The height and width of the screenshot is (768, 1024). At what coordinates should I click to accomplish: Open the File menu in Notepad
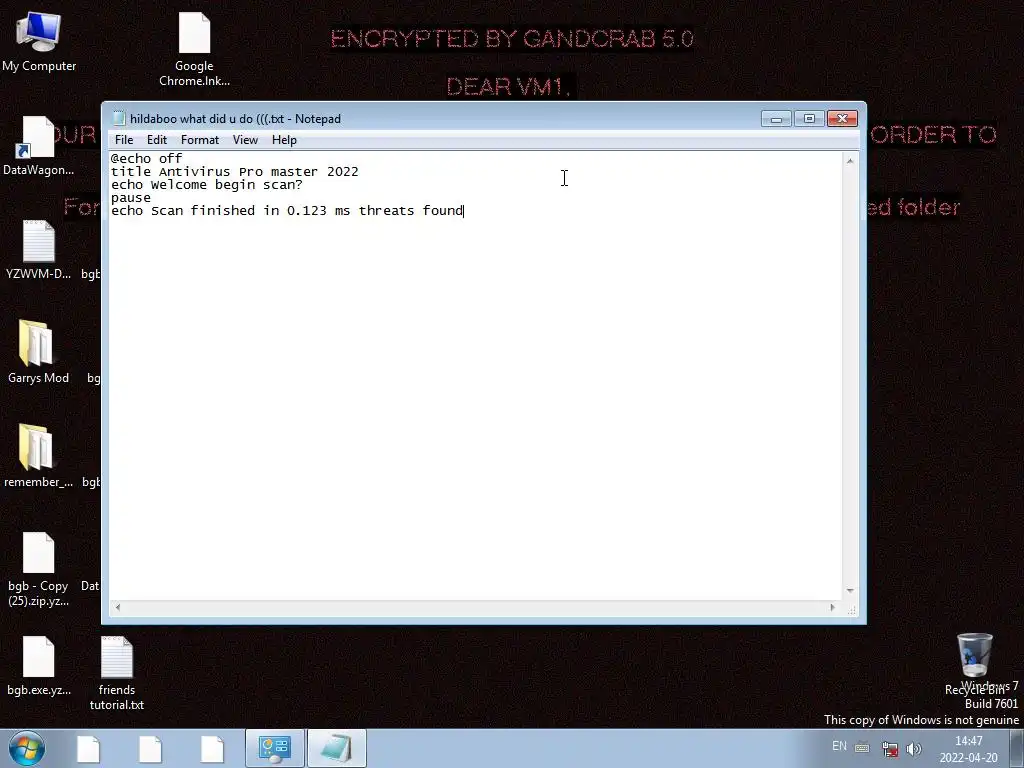point(123,140)
